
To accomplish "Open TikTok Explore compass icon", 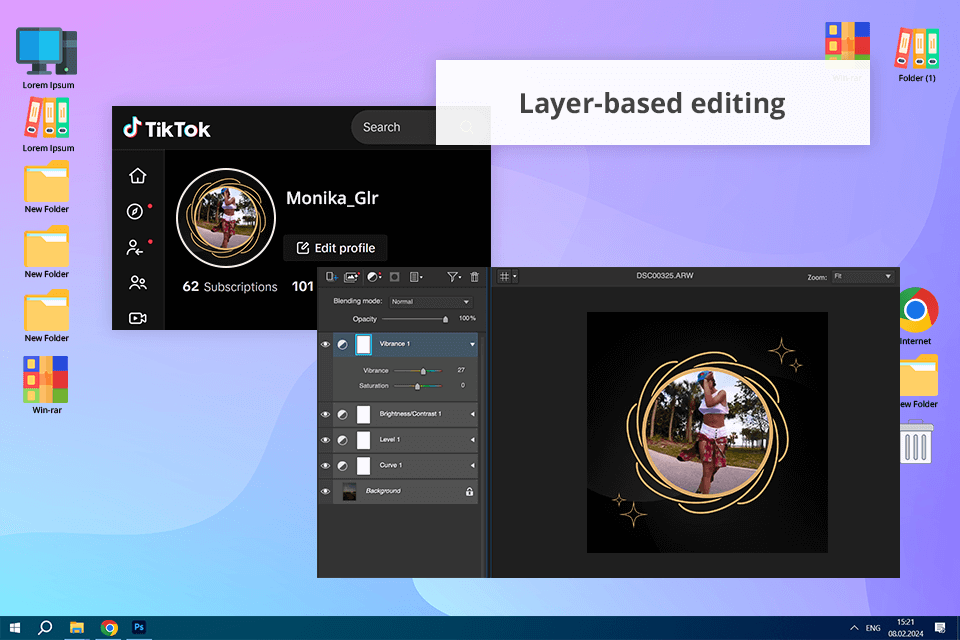I will [135, 211].
